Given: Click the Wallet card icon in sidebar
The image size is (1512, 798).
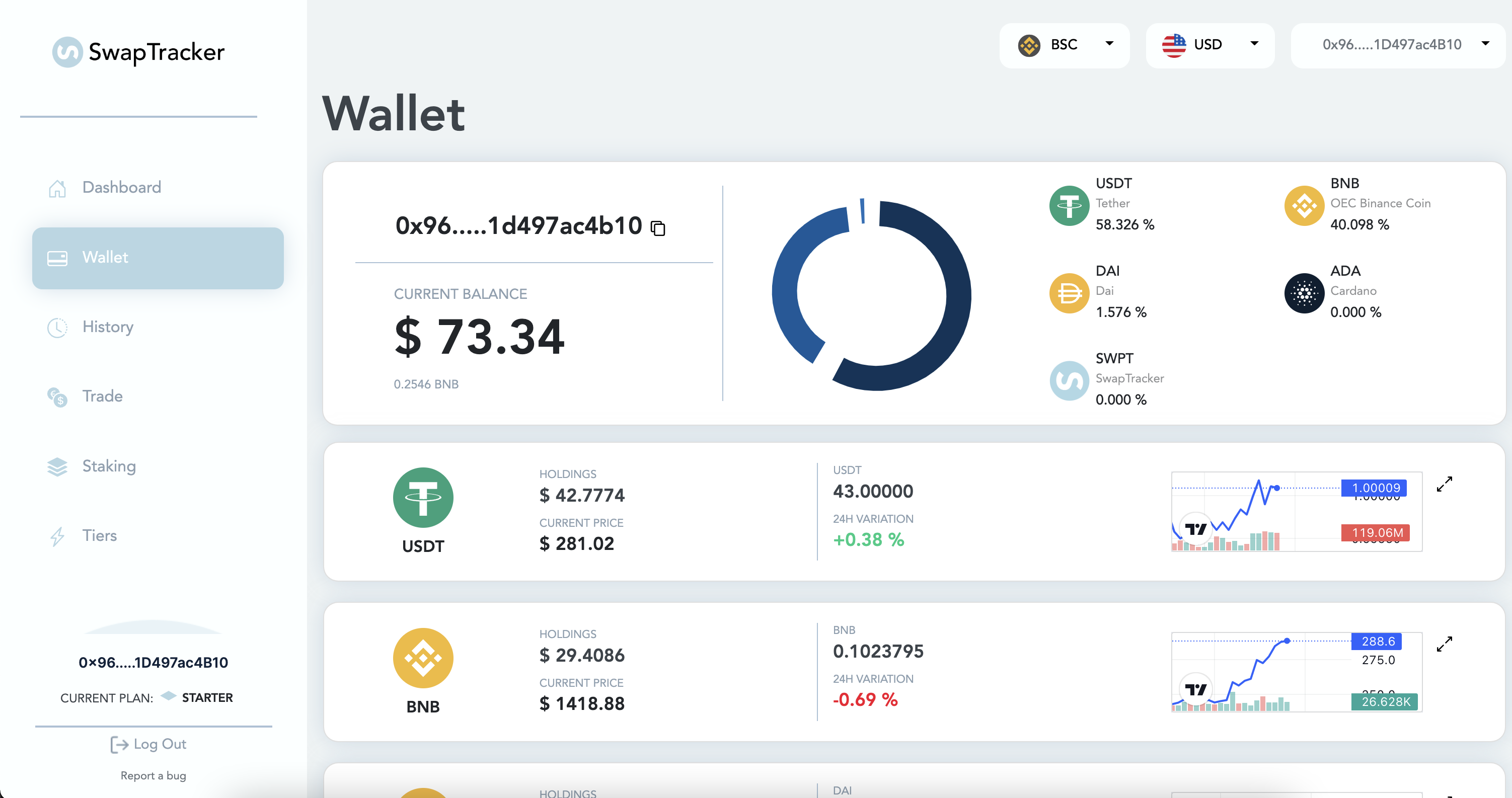Looking at the screenshot, I should click(57, 258).
